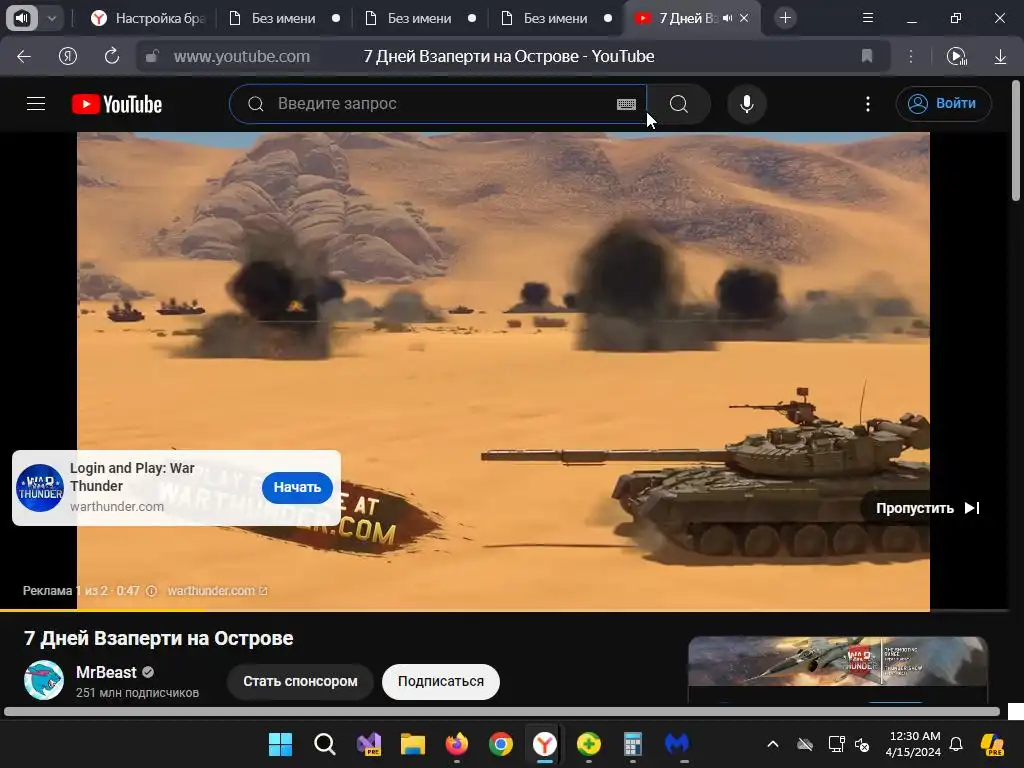Image resolution: width=1024 pixels, height=768 pixels.
Task: Go back with browser back arrow
Action: pos(24,56)
